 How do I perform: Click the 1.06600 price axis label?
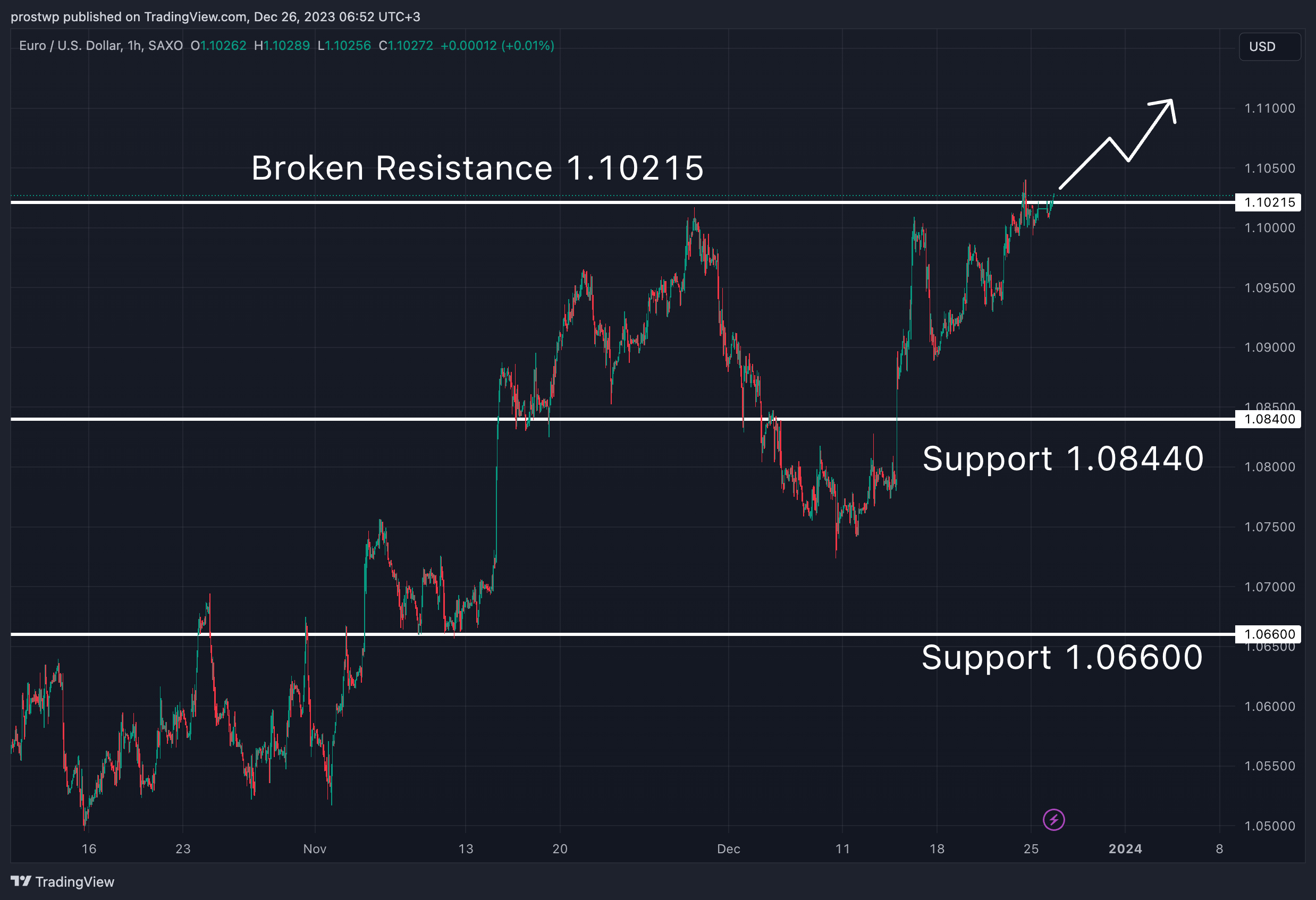pyautogui.click(x=1269, y=634)
